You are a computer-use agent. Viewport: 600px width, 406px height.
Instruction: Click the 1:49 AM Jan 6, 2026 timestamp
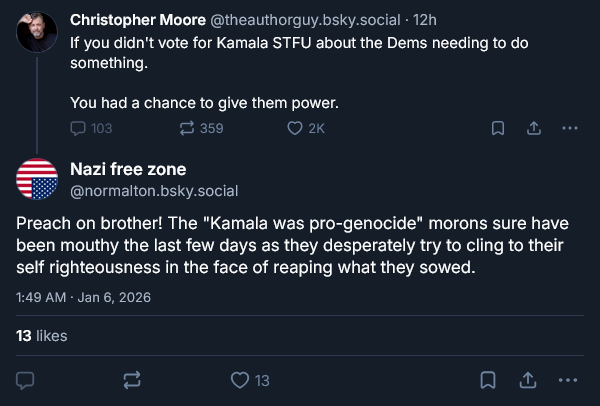coord(80,297)
